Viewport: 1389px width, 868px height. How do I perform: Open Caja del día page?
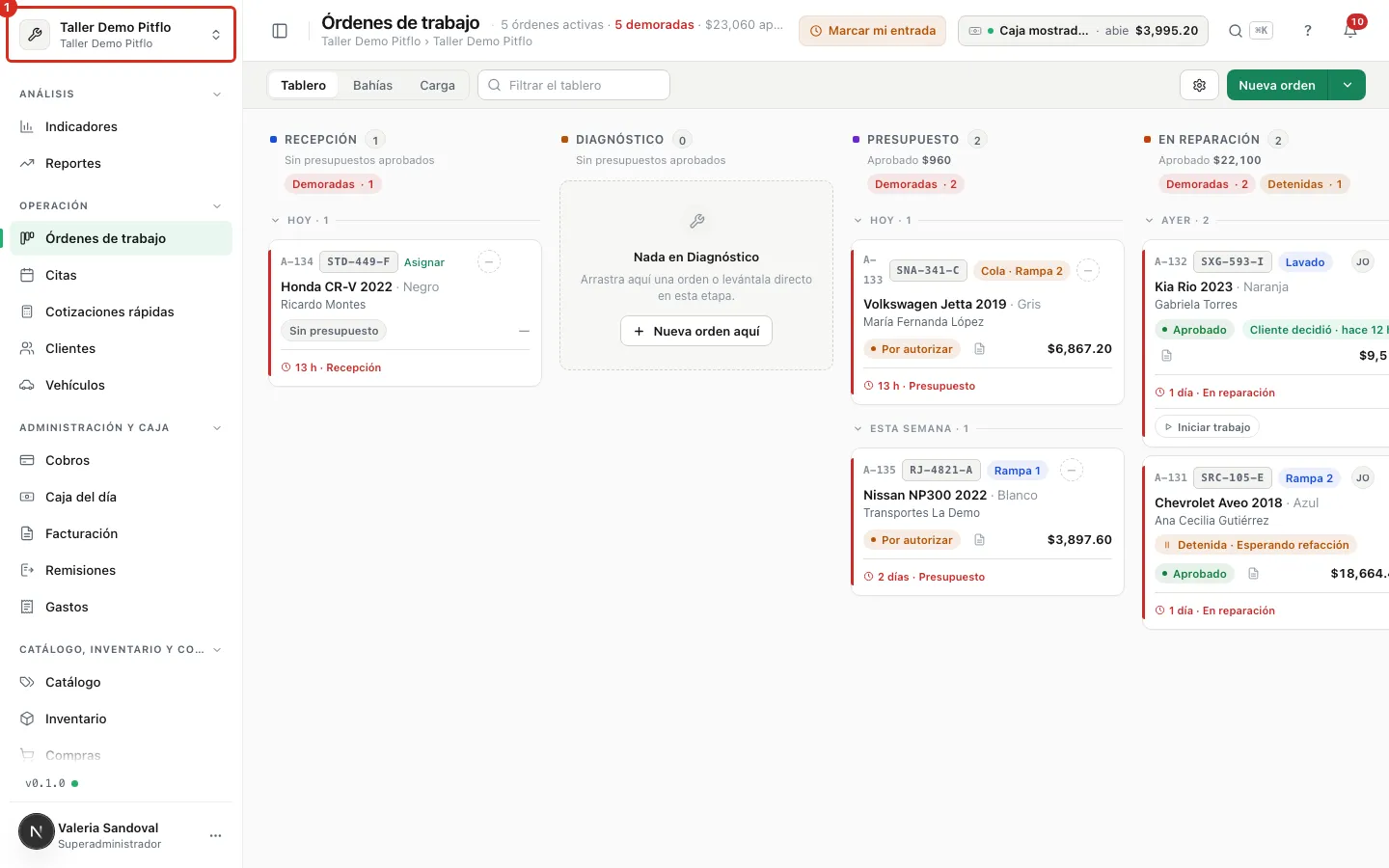(x=121, y=498)
